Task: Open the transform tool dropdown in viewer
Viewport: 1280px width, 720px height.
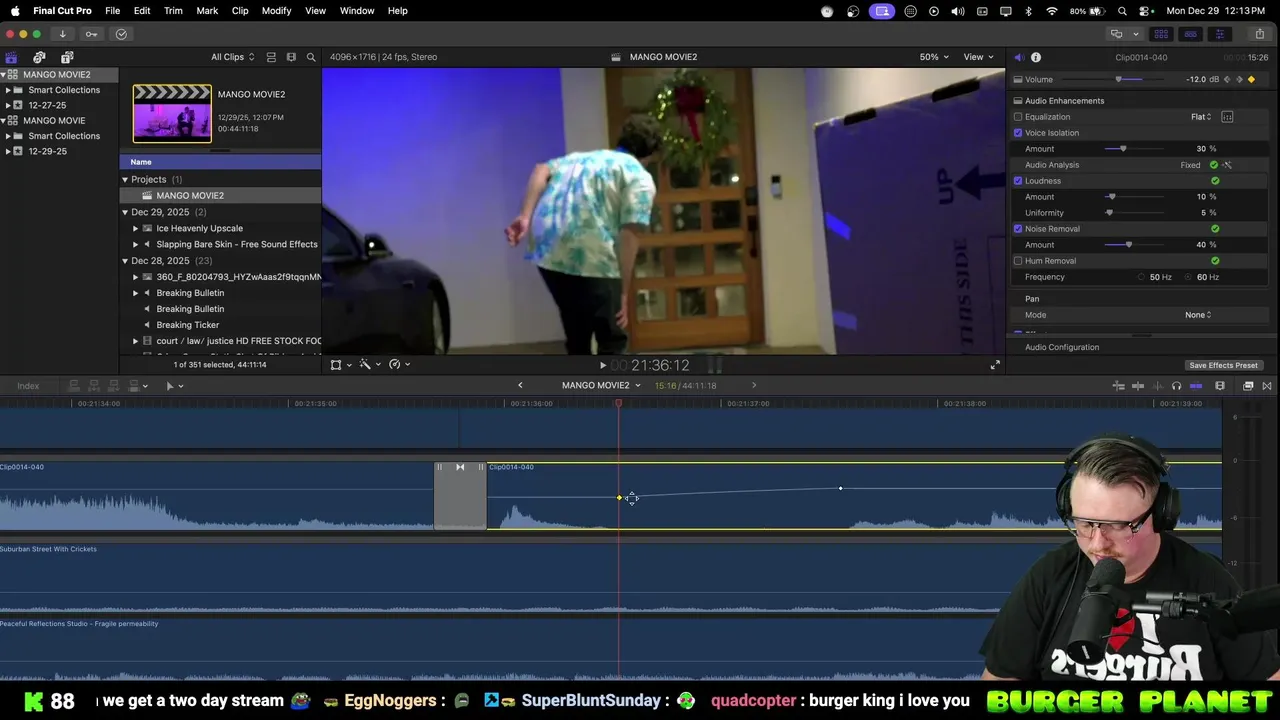Action: 341,365
